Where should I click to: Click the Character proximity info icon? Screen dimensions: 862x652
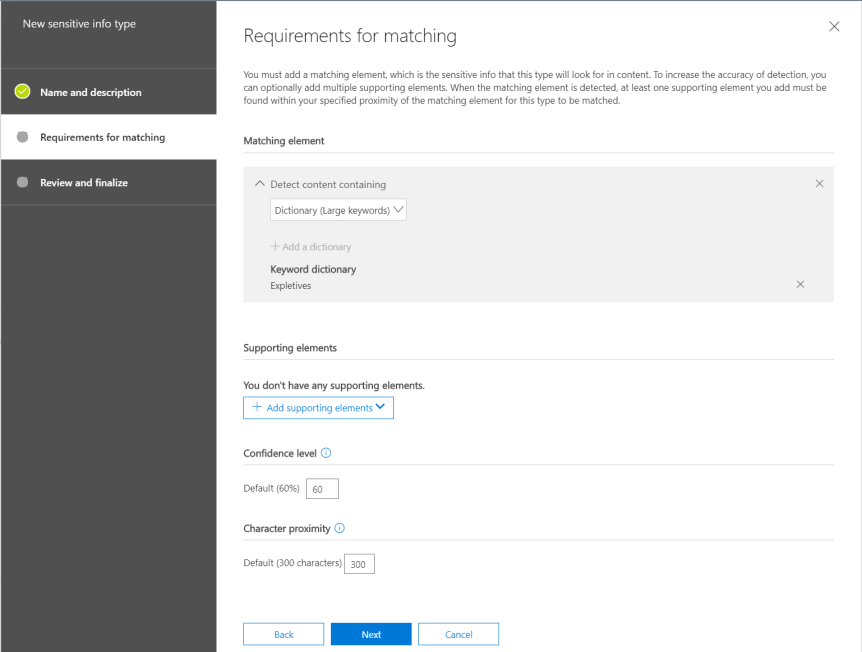[339, 528]
